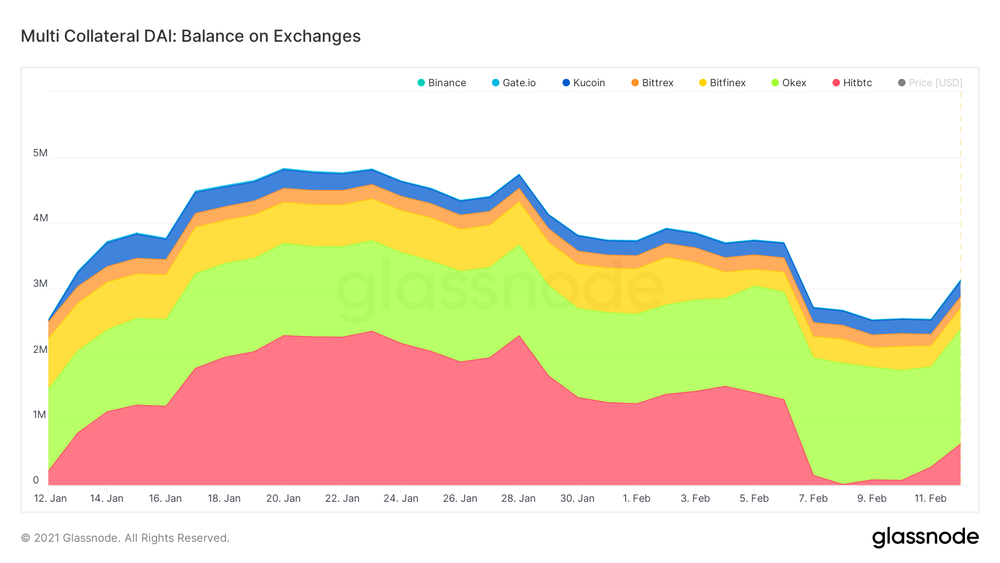
Task: Click the Gate.io cyan legend dot
Action: point(496,83)
